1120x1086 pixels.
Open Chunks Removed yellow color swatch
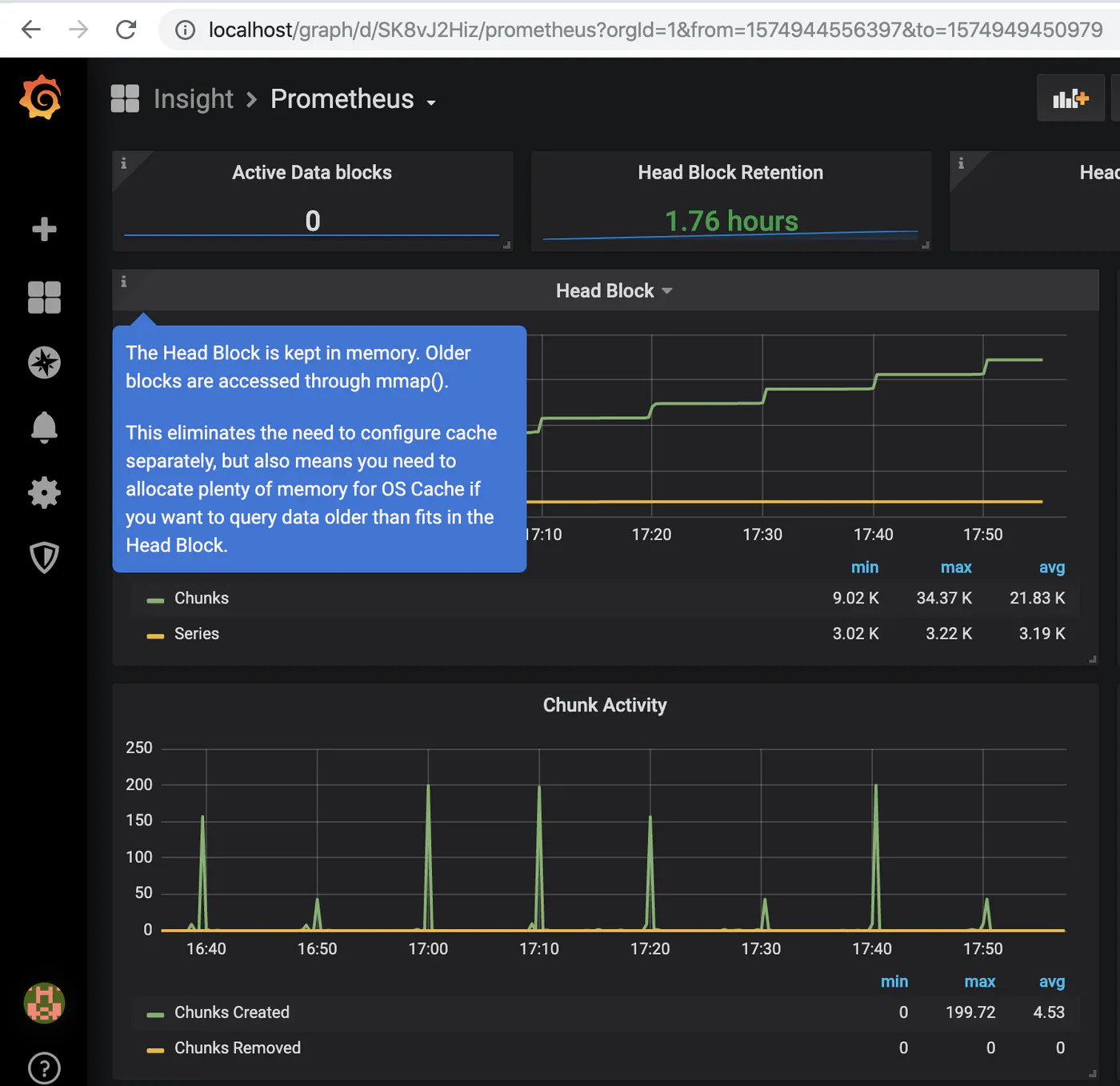(x=155, y=1049)
